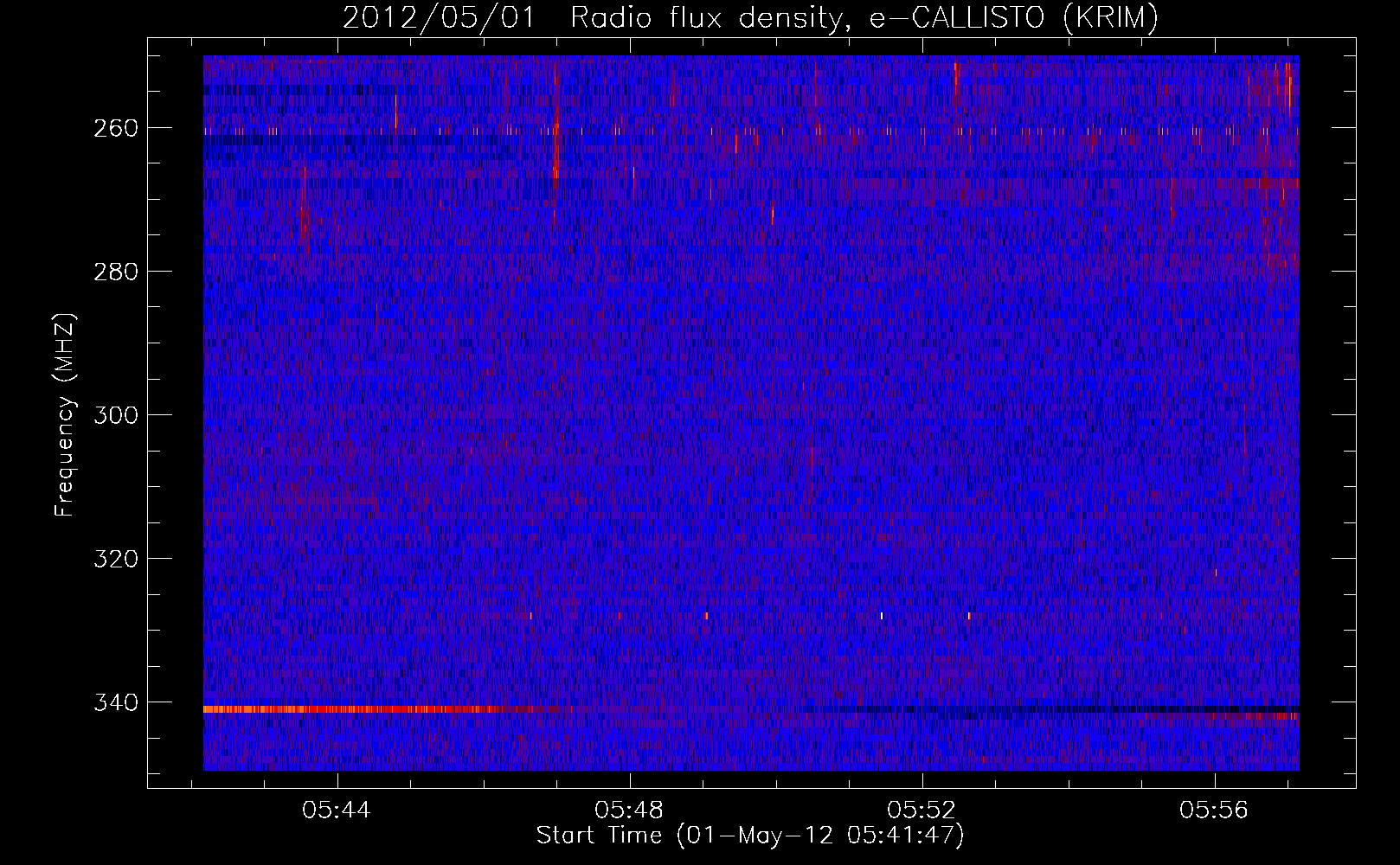Click the 260 frequency tick label
The width and height of the screenshot is (1400, 865).
(116, 128)
